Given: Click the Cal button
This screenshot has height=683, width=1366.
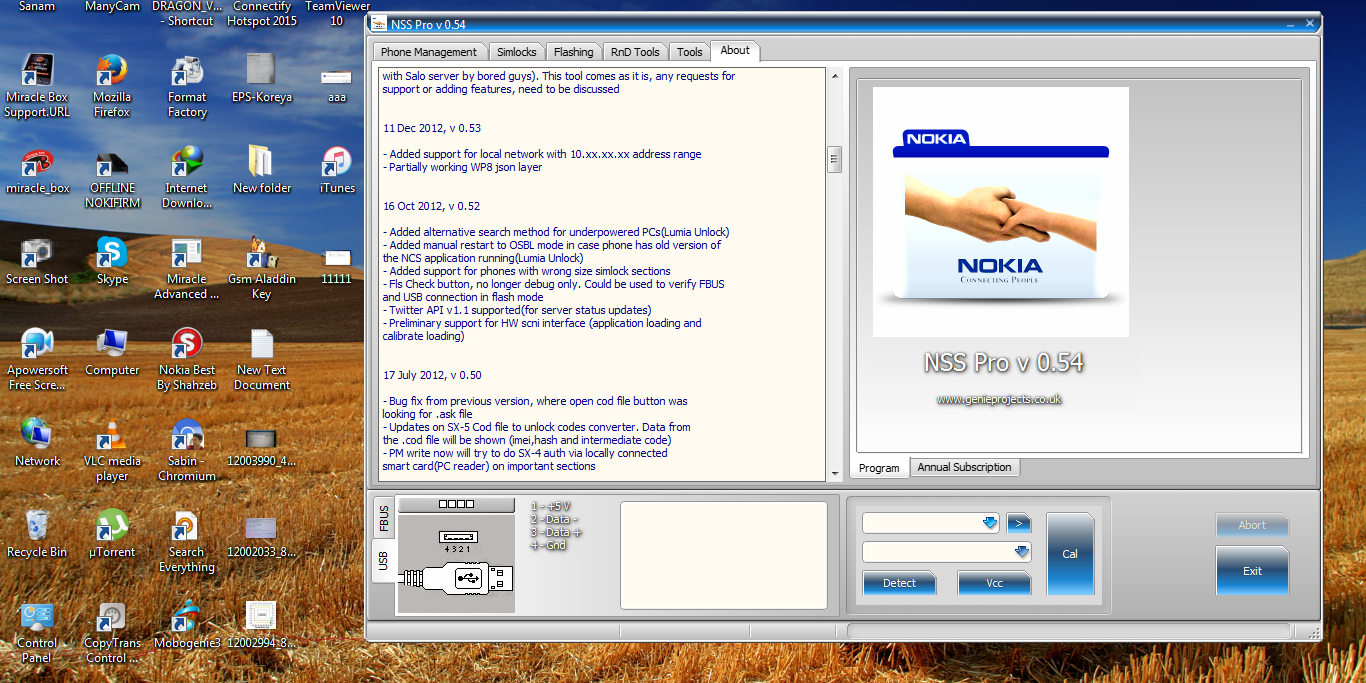Looking at the screenshot, I should click(1070, 553).
